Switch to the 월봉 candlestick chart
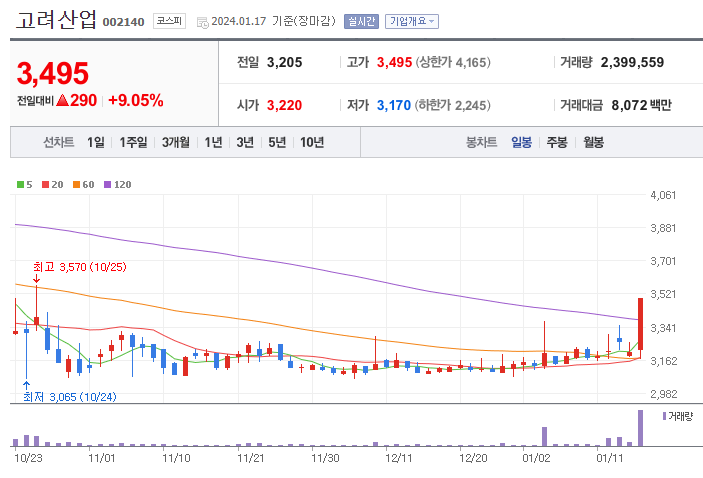Viewport: 703px width, 478px height. coord(593,142)
